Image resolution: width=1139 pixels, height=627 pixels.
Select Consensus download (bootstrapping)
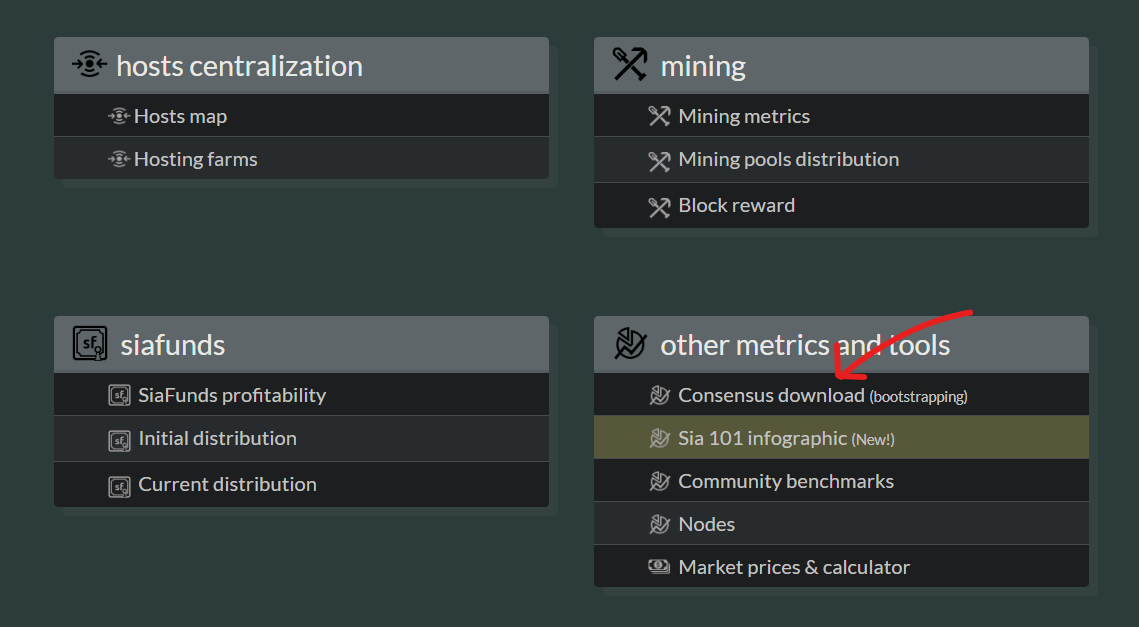point(841,395)
